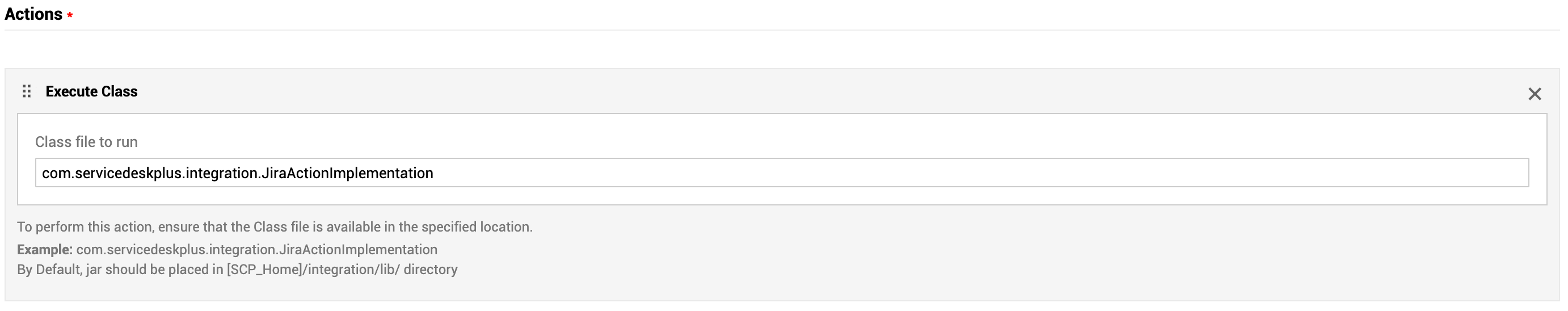Click the 'To perform this action' help sentence

(x=275, y=227)
